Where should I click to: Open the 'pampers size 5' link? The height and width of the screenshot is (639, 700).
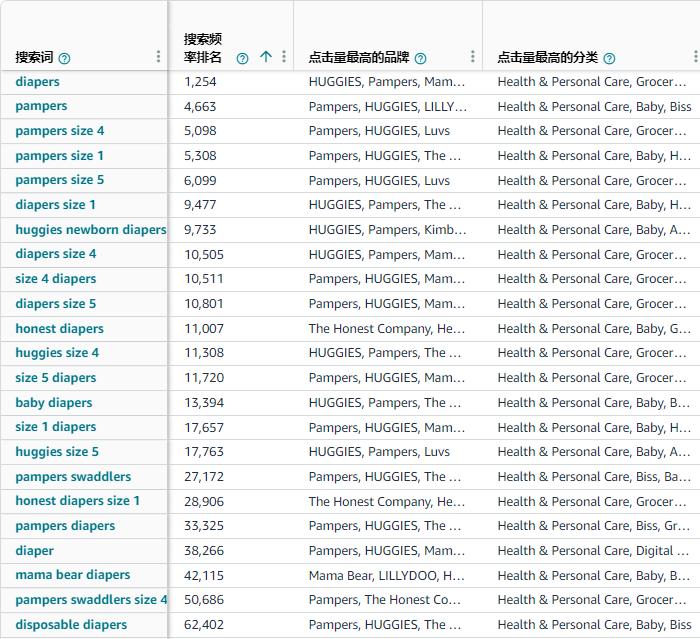coord(59,180)
